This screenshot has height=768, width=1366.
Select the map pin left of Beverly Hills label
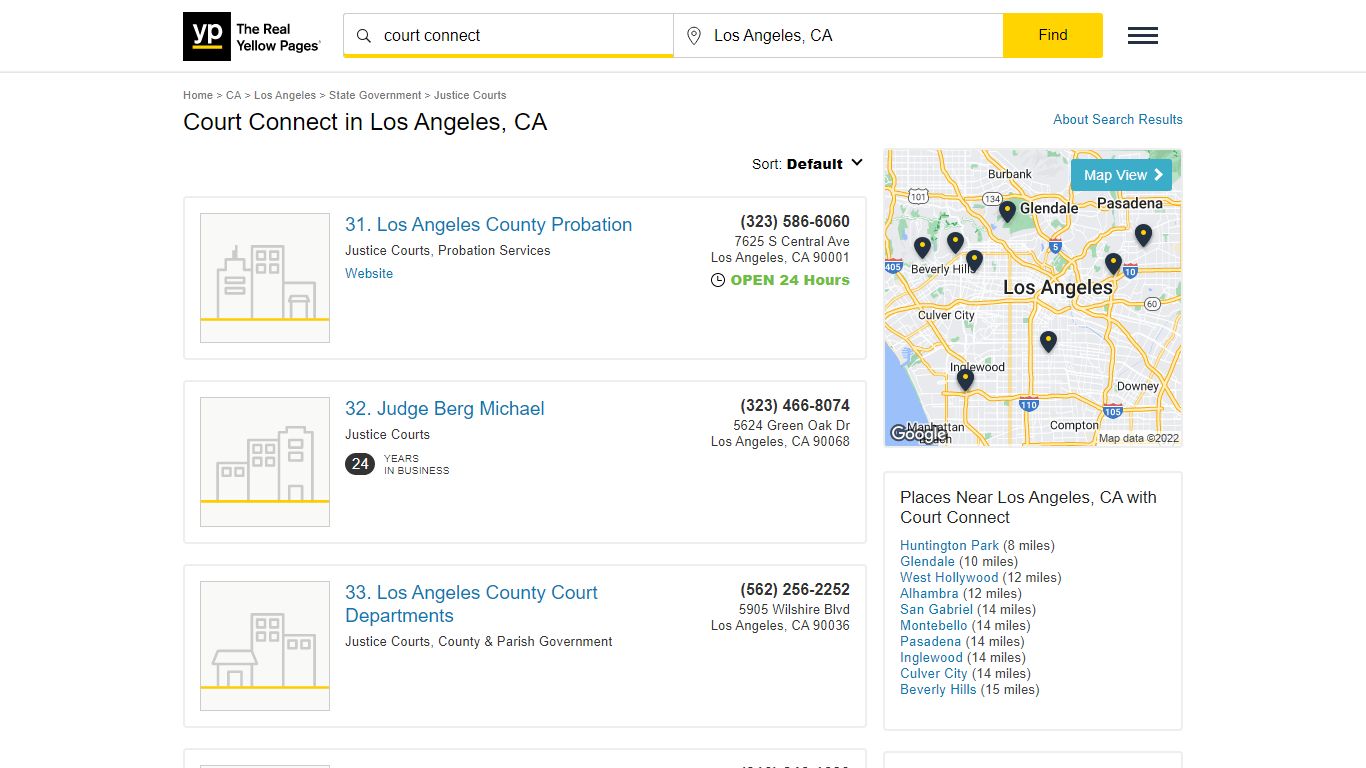tap(922, 247)
